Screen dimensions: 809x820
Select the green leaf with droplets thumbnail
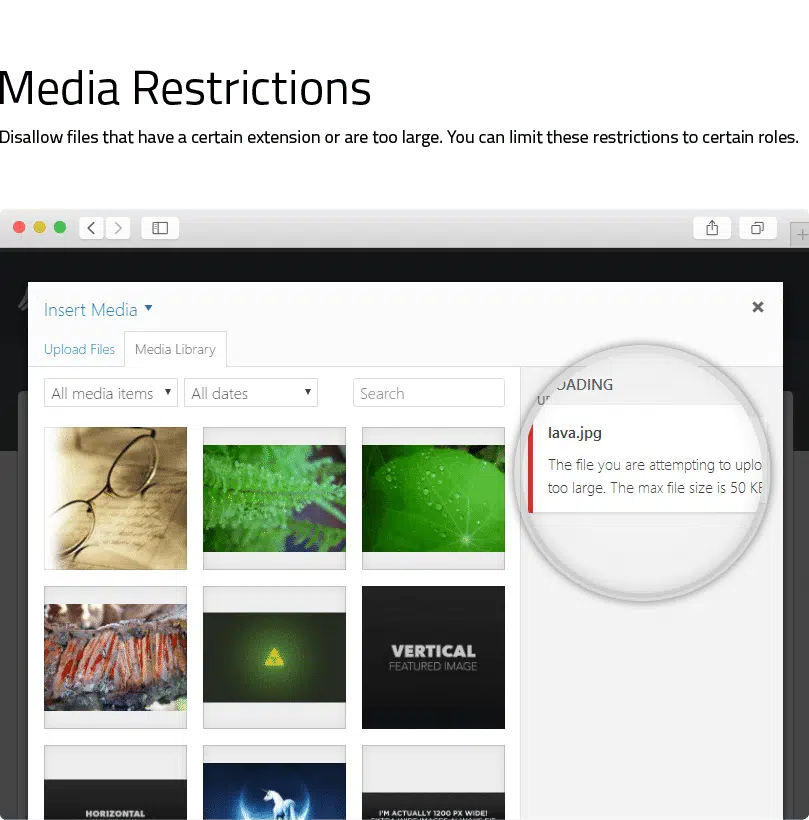(434, 498)
